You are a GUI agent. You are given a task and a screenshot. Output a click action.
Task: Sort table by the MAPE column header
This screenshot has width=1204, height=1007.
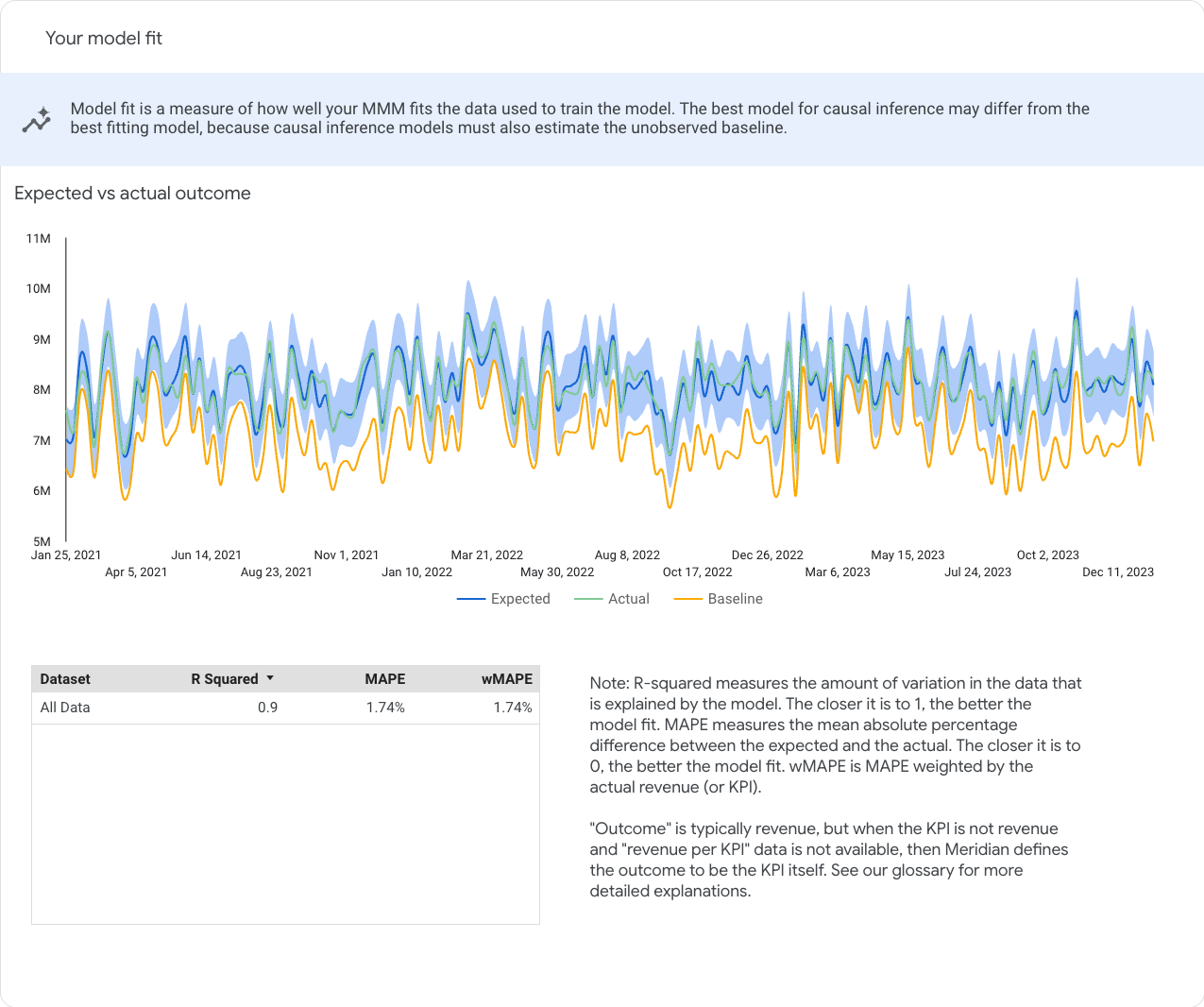click(384, 679)
